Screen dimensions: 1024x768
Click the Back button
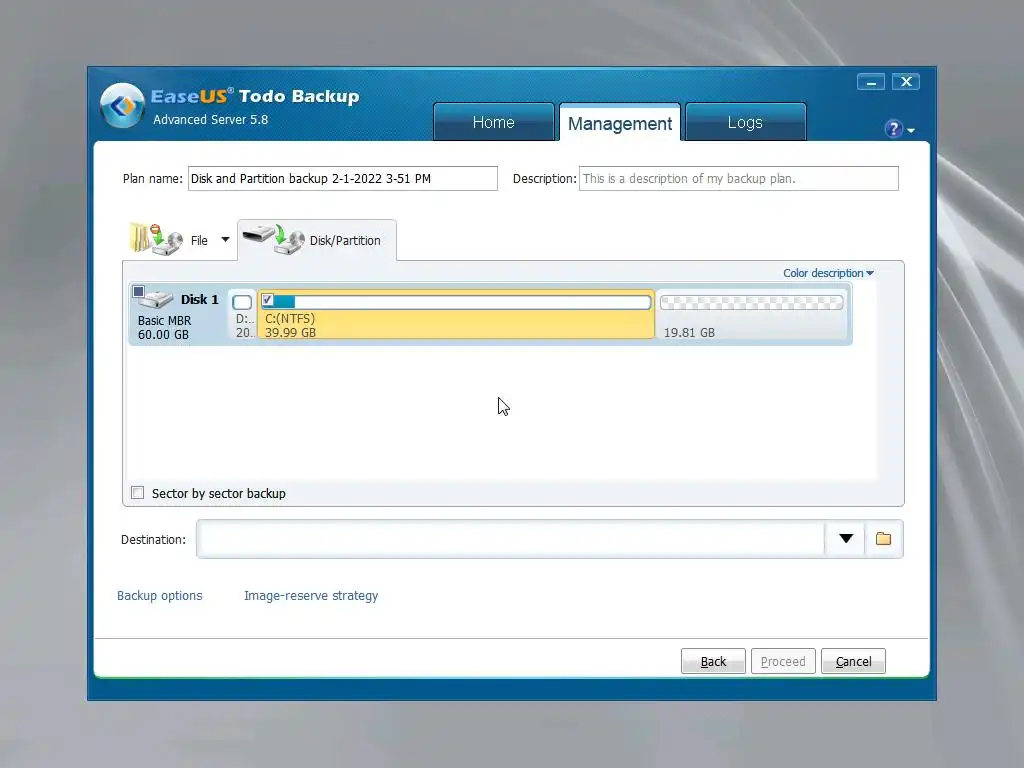(713, 661)
